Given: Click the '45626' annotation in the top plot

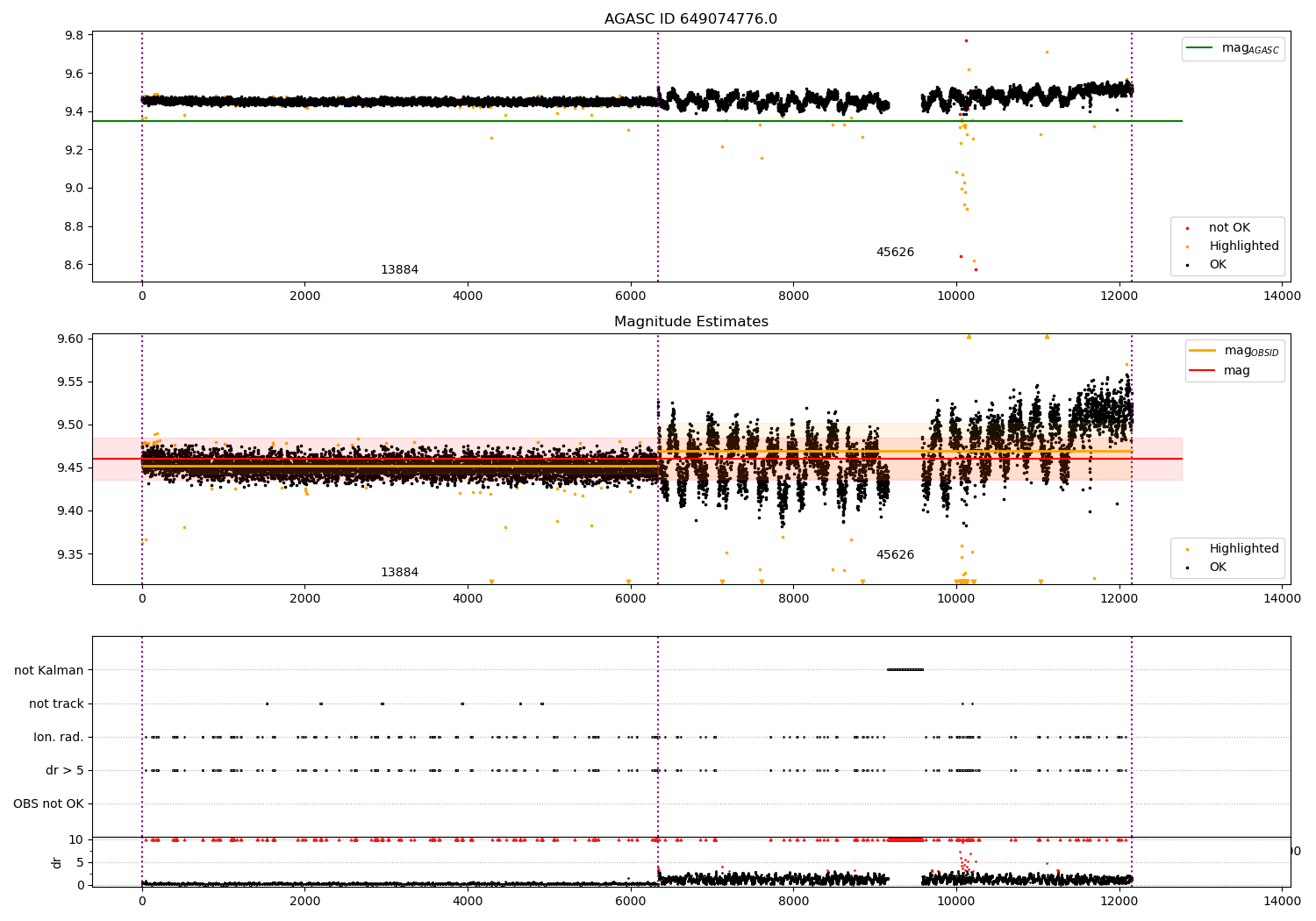Looking at the screenshot, I should 895,253.
